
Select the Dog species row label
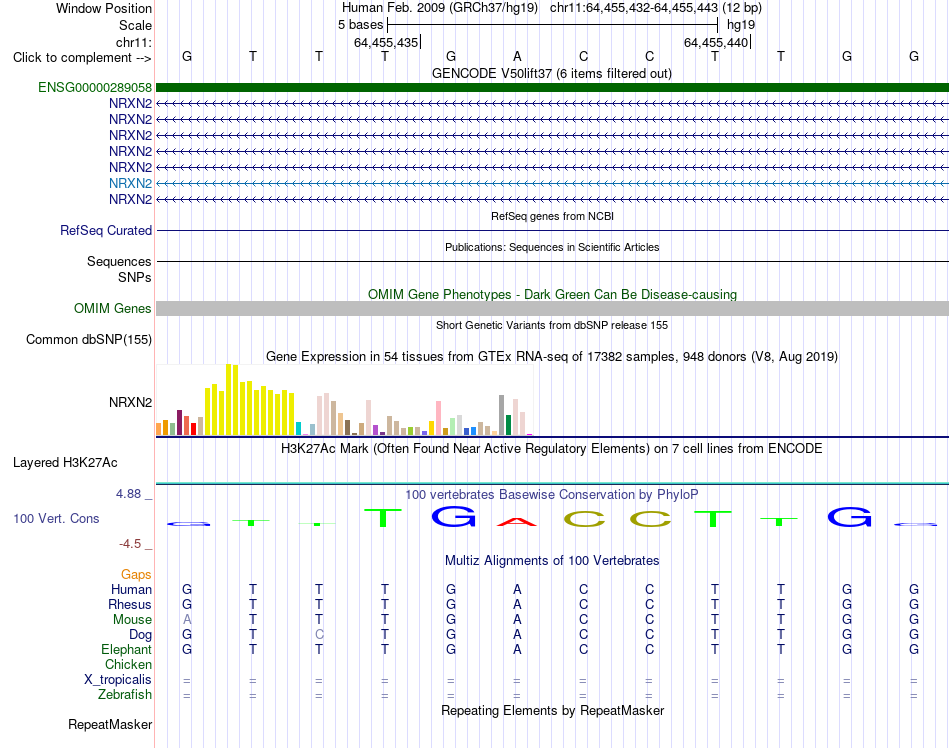(x=141, y=635)
